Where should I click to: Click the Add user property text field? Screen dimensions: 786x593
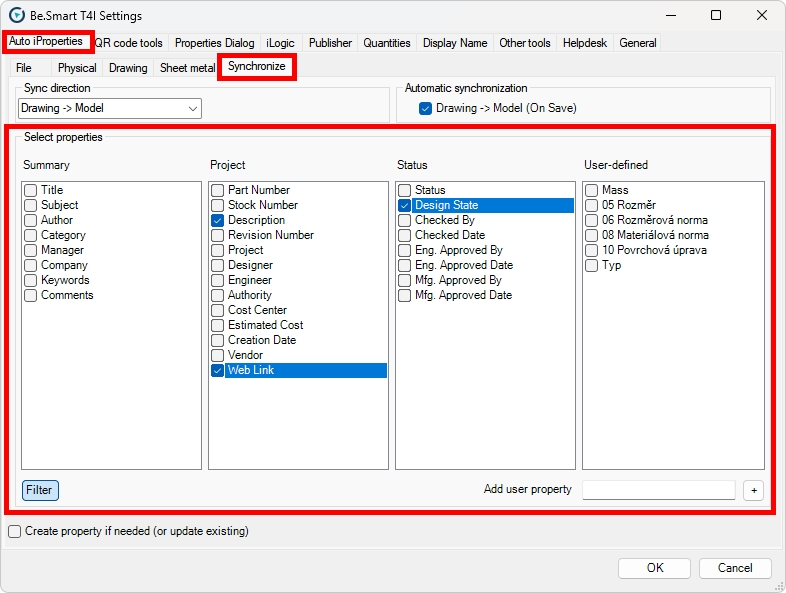[658, 490]
